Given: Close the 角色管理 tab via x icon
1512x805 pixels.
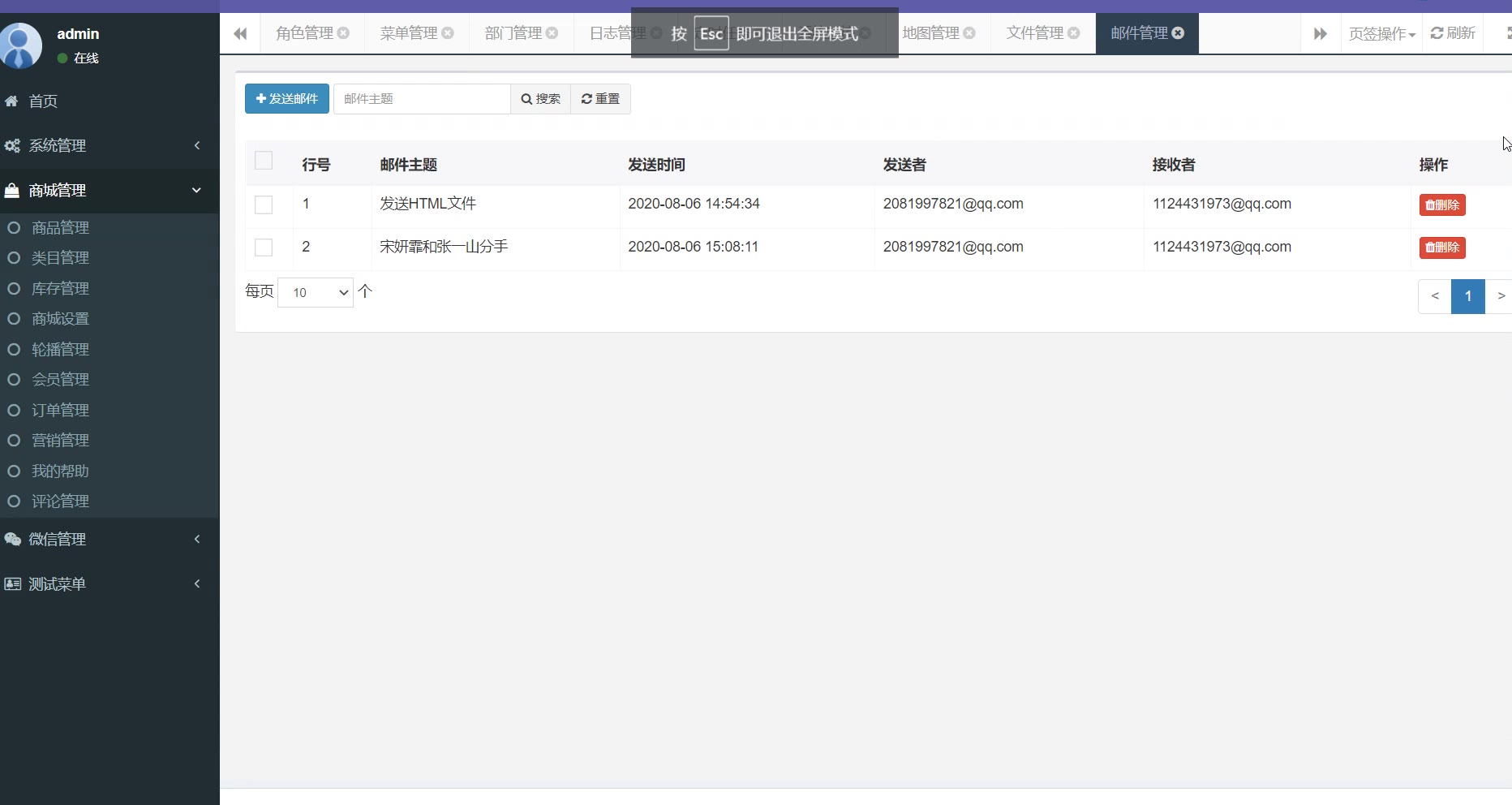Looking at the screenshot, I should 343,33.
